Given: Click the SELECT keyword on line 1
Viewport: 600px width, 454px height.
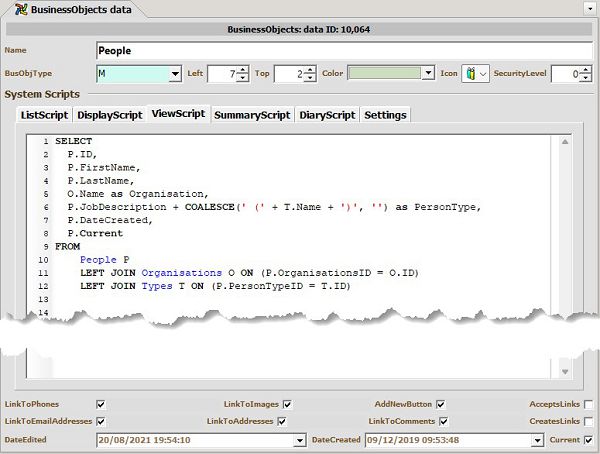Looking at the screenshot, I should 73,141.
